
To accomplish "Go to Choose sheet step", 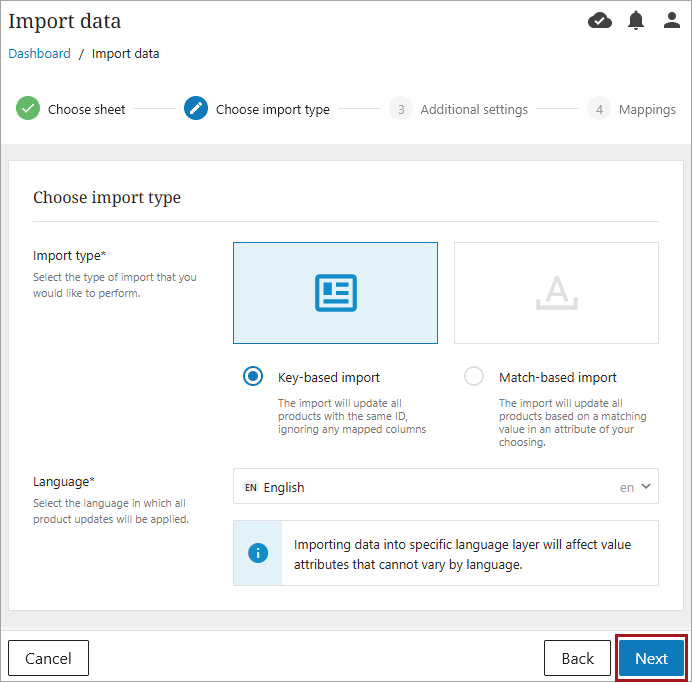I will [x=87, y=109].
